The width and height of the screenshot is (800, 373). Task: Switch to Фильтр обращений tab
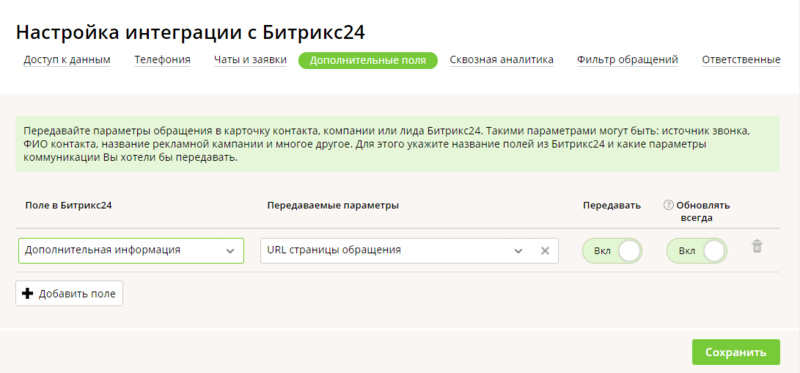[628, 60]
